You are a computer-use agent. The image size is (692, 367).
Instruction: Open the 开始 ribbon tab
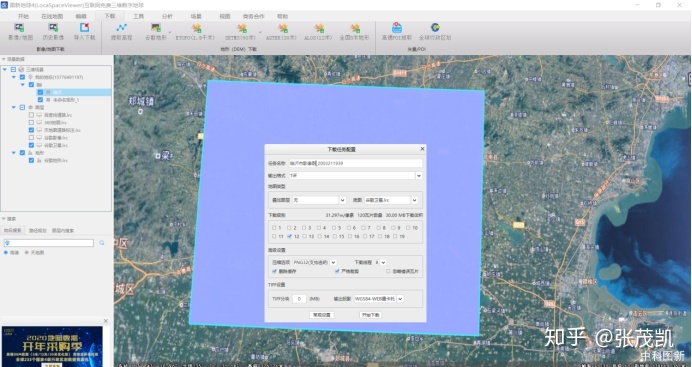click(x=23, y=16)
